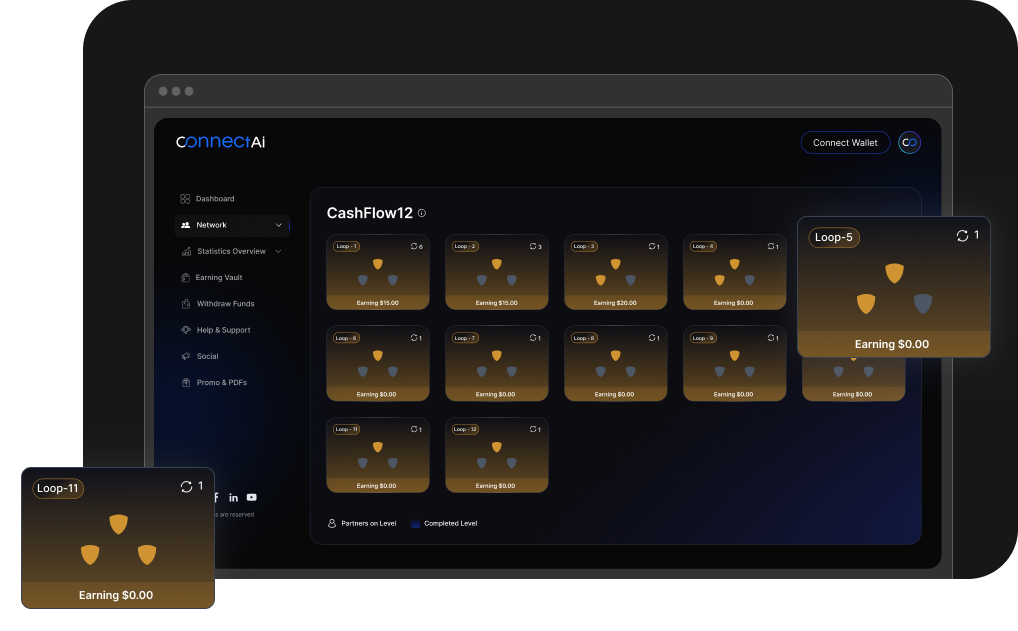Click the recycle icon on enlarged Loop-11 card
The height and width of the screenshot is (631, 1018).
click(186, 487)
